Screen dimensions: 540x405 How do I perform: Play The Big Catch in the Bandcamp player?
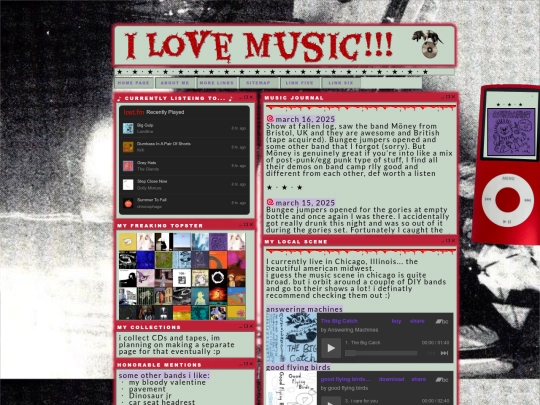(x=331, y=348)
